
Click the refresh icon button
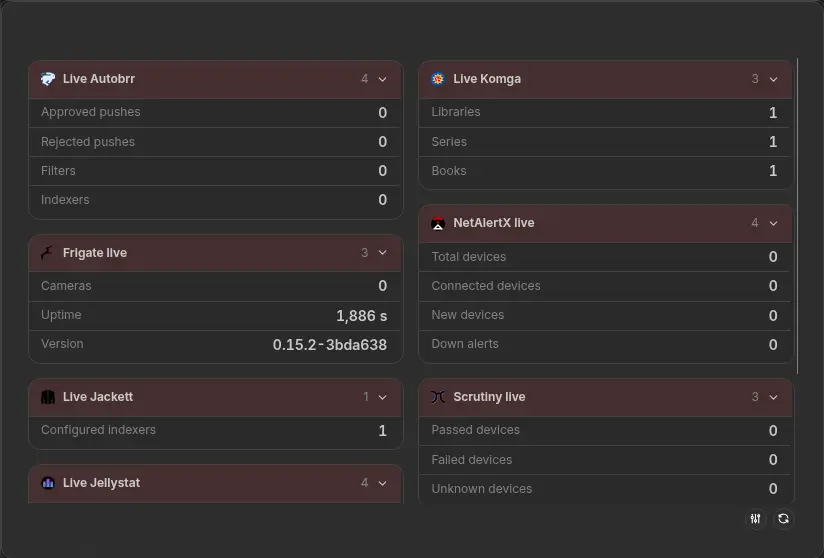[783, 519]
